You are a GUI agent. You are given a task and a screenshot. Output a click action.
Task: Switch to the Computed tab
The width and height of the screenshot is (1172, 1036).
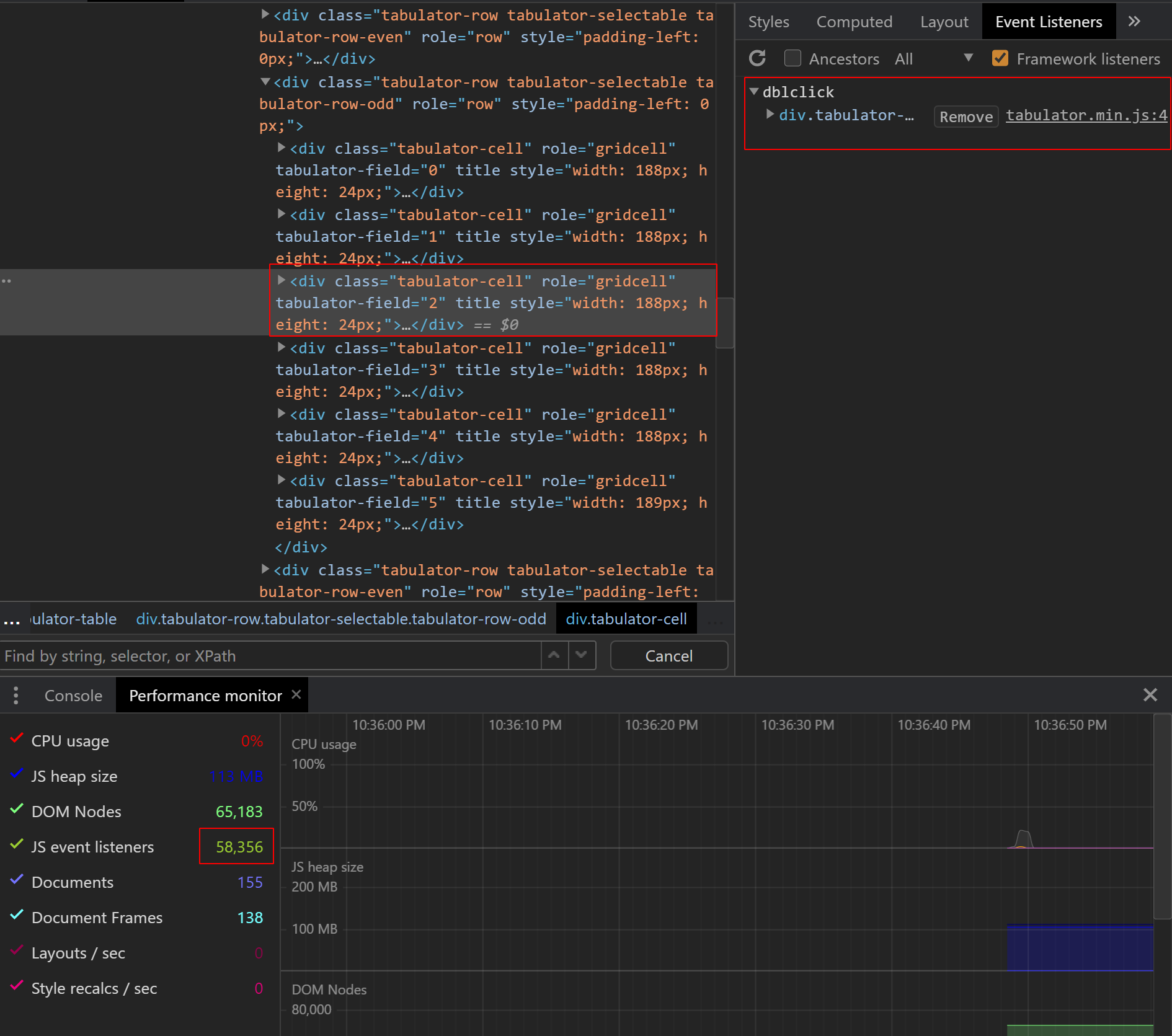(854, 21)
